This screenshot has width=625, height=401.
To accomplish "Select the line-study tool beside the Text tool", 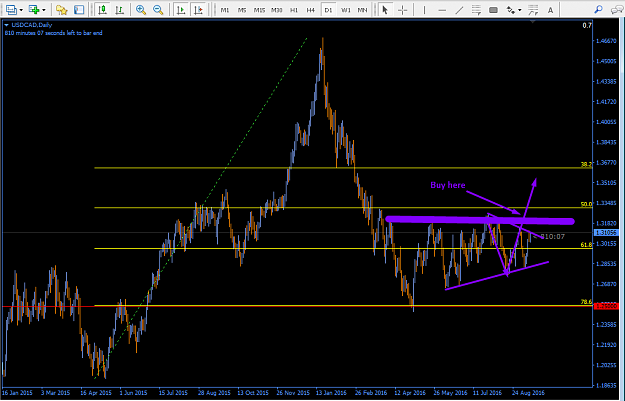I will pos(533,10).
